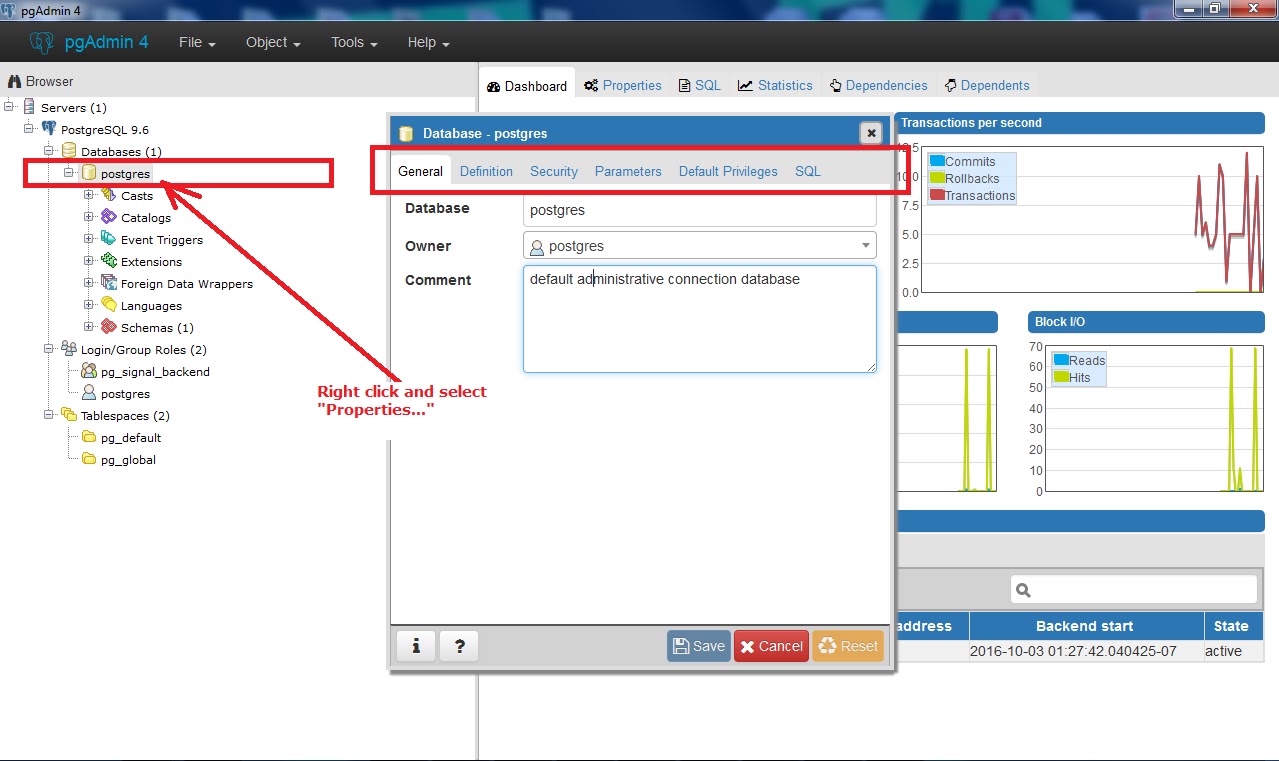Select the Schemas node icon
1279x761 pixels.
[108, 327]
